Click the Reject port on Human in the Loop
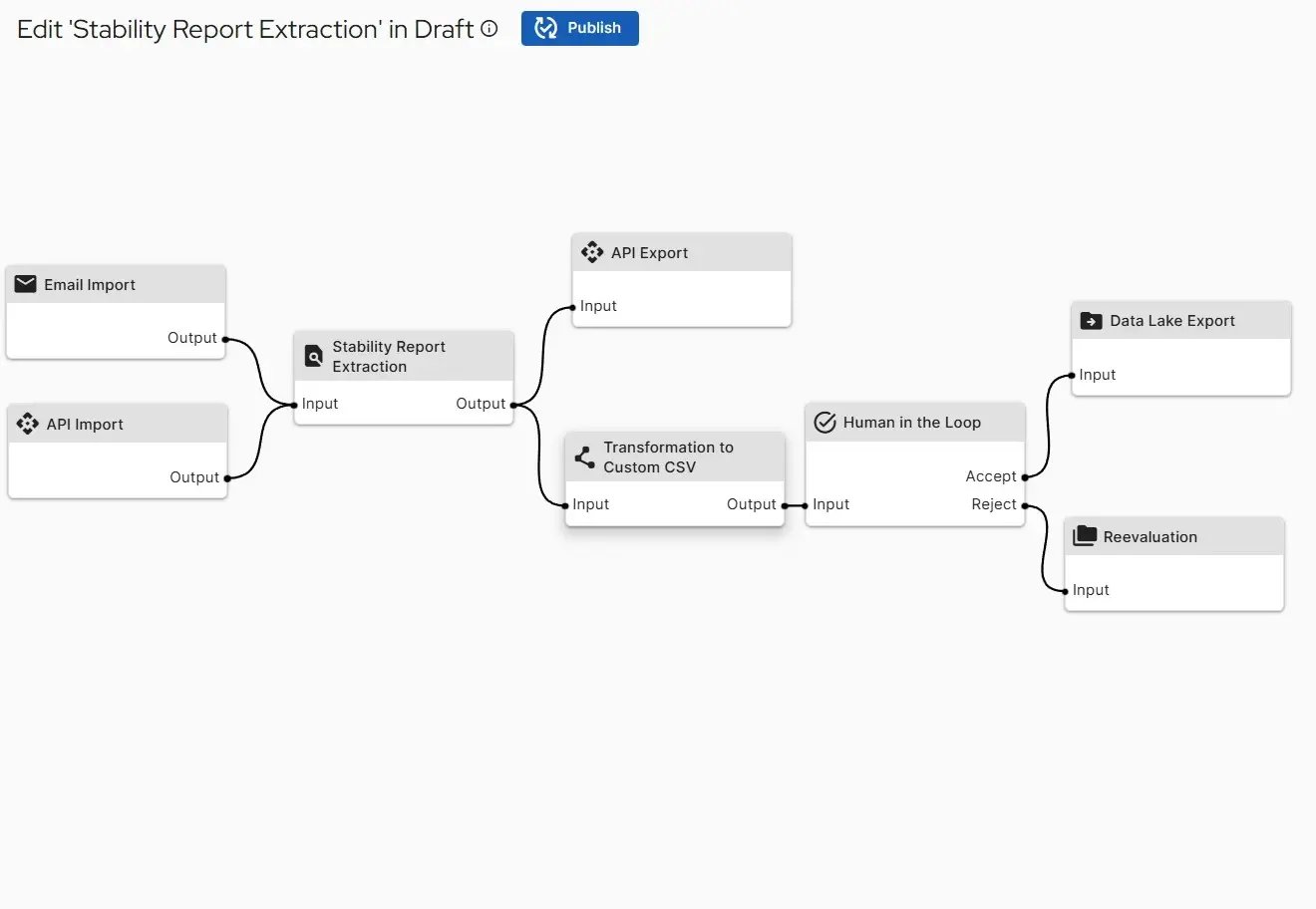The image size is (1316, 909). [x=1025, y=504]
